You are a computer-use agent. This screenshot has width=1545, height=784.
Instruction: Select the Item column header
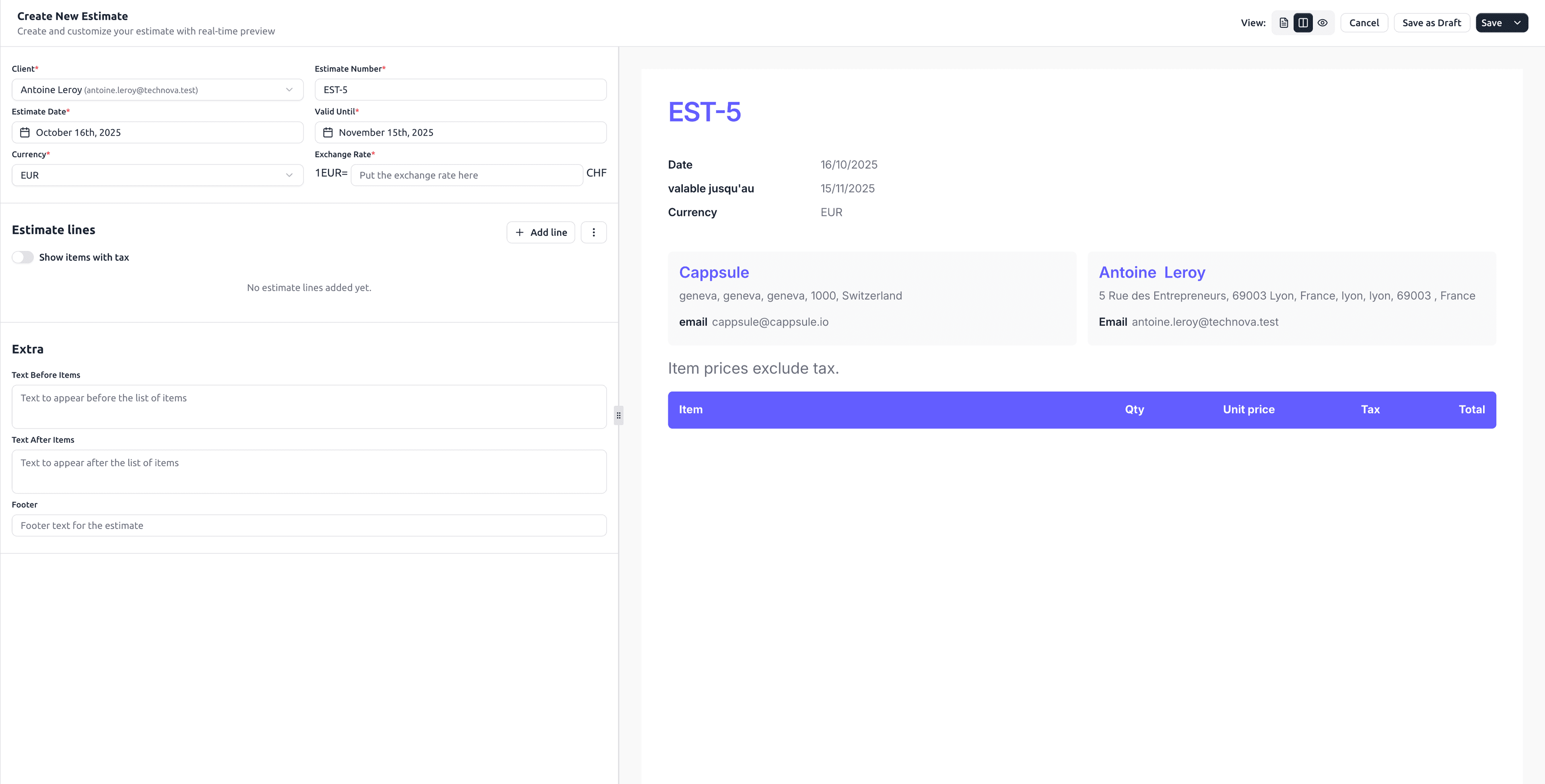click(x=690, y=409)
